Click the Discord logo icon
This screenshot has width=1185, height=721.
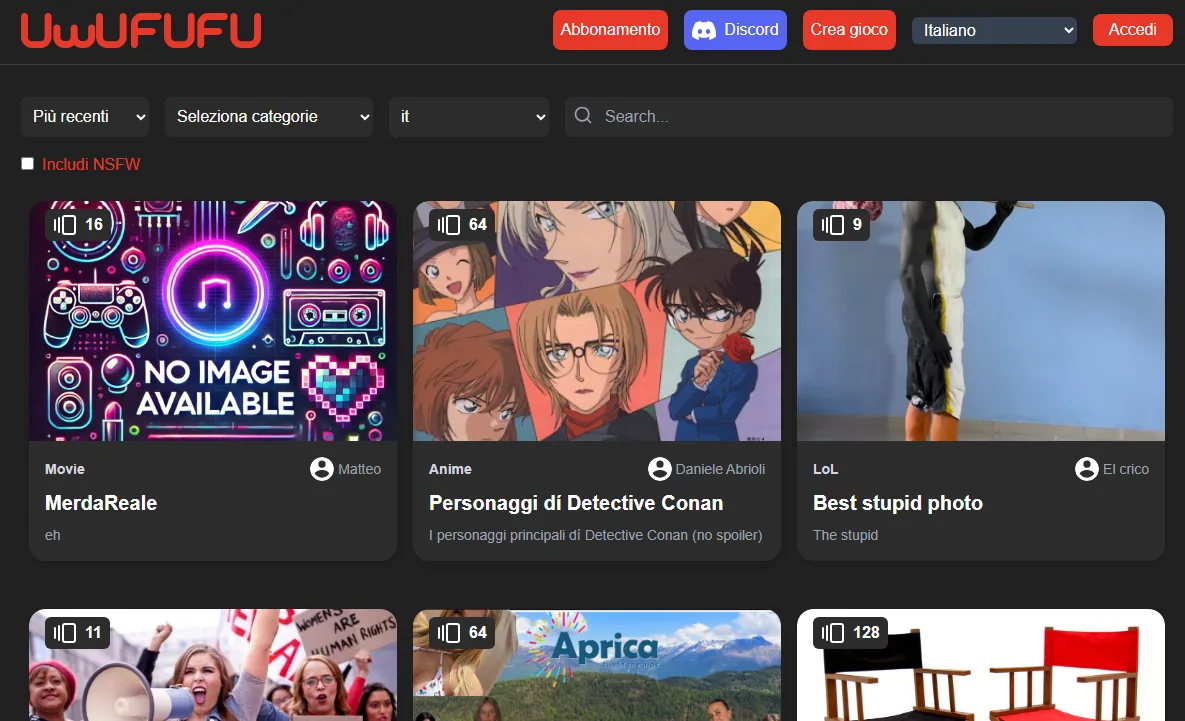point(704,30)
